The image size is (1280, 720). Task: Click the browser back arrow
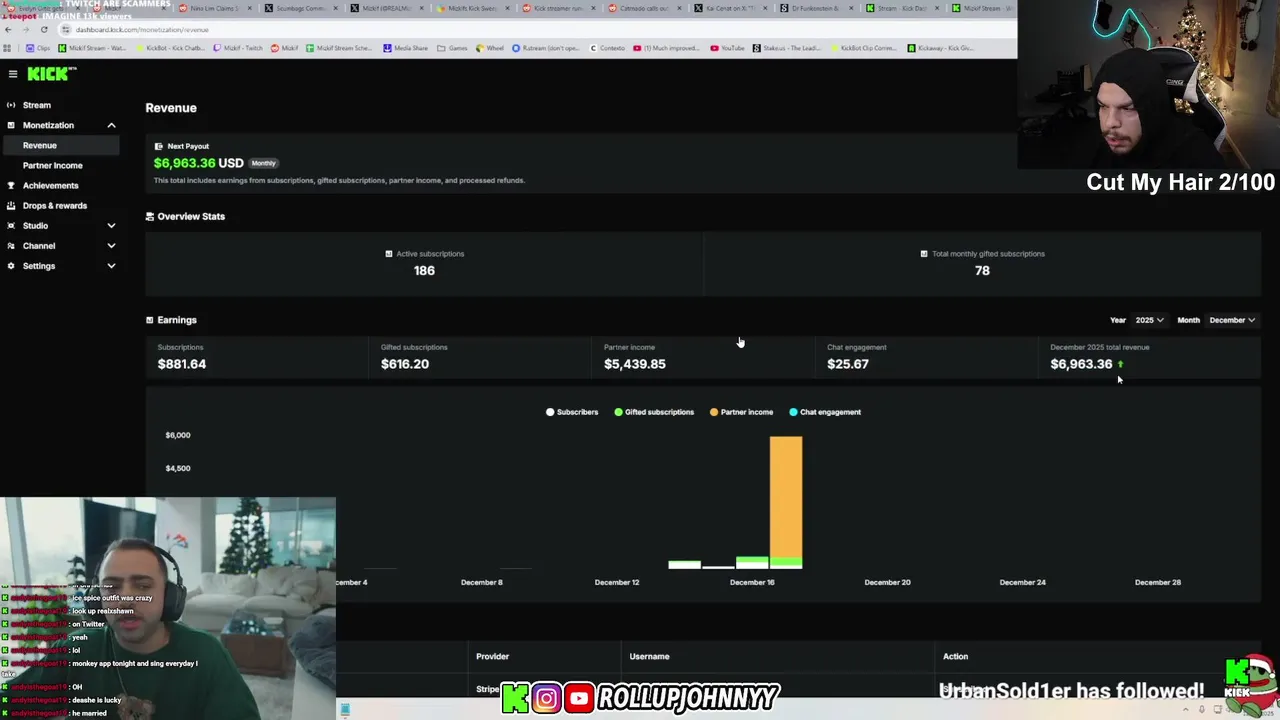click(8, 29)
